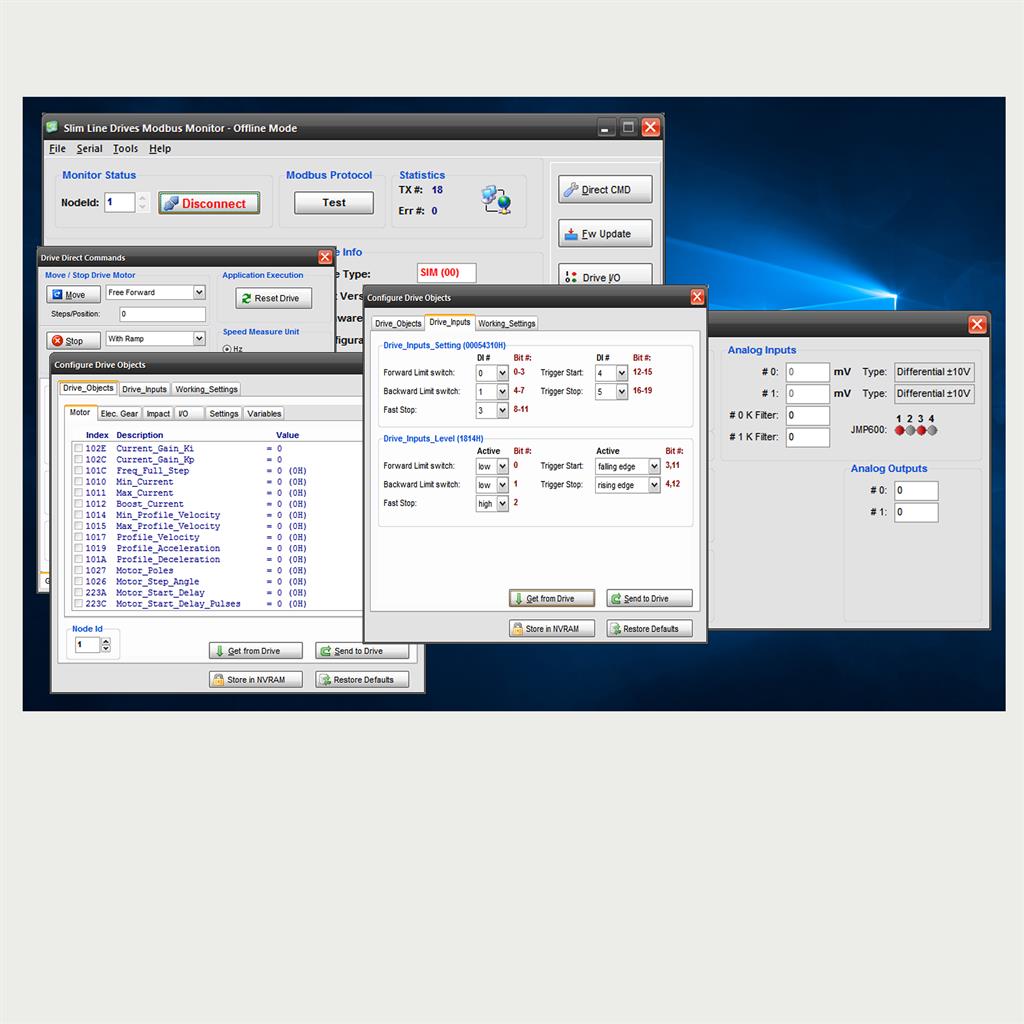This screenshot has width=1024, height=1024.
Task: Increment Node Id with the up stepper arrow
Action: point(104,640)
